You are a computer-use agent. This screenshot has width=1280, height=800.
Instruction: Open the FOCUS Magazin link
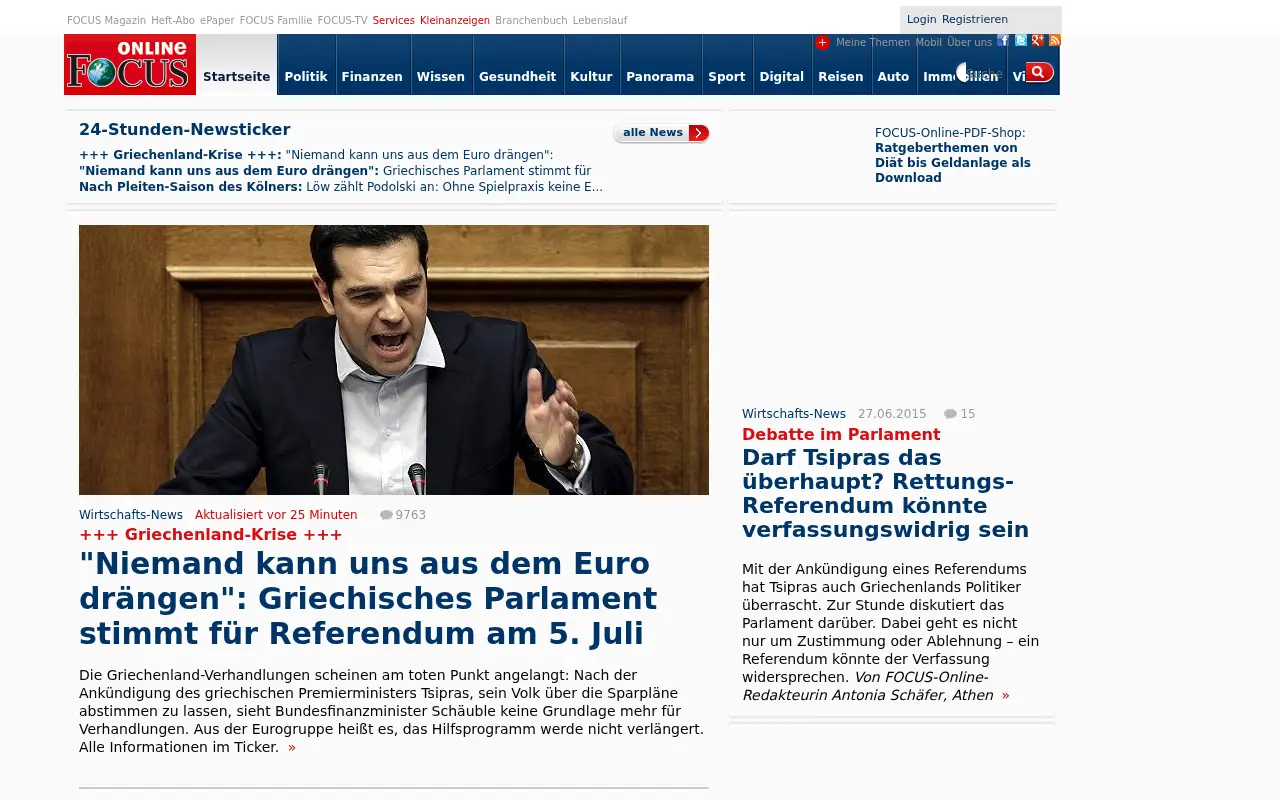click(x=107, y=20)
